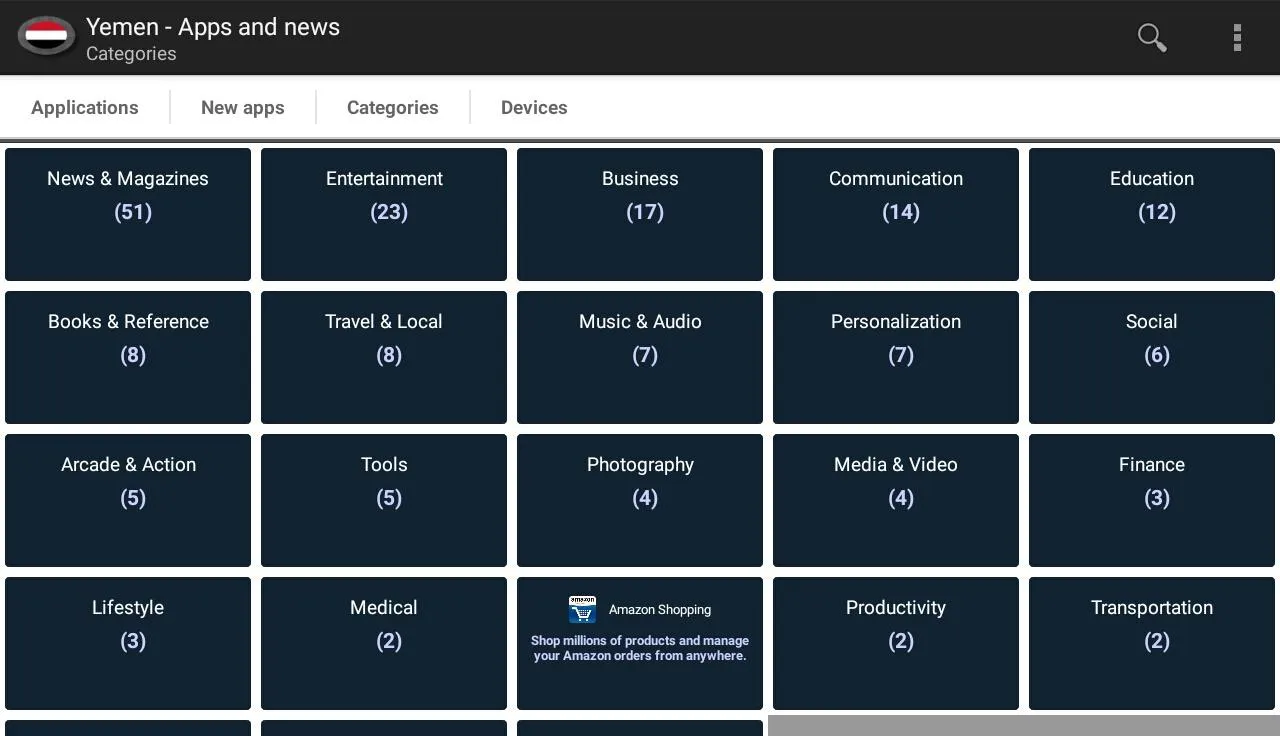Select the Lifestyle category tile

click(x=128, y=643)
